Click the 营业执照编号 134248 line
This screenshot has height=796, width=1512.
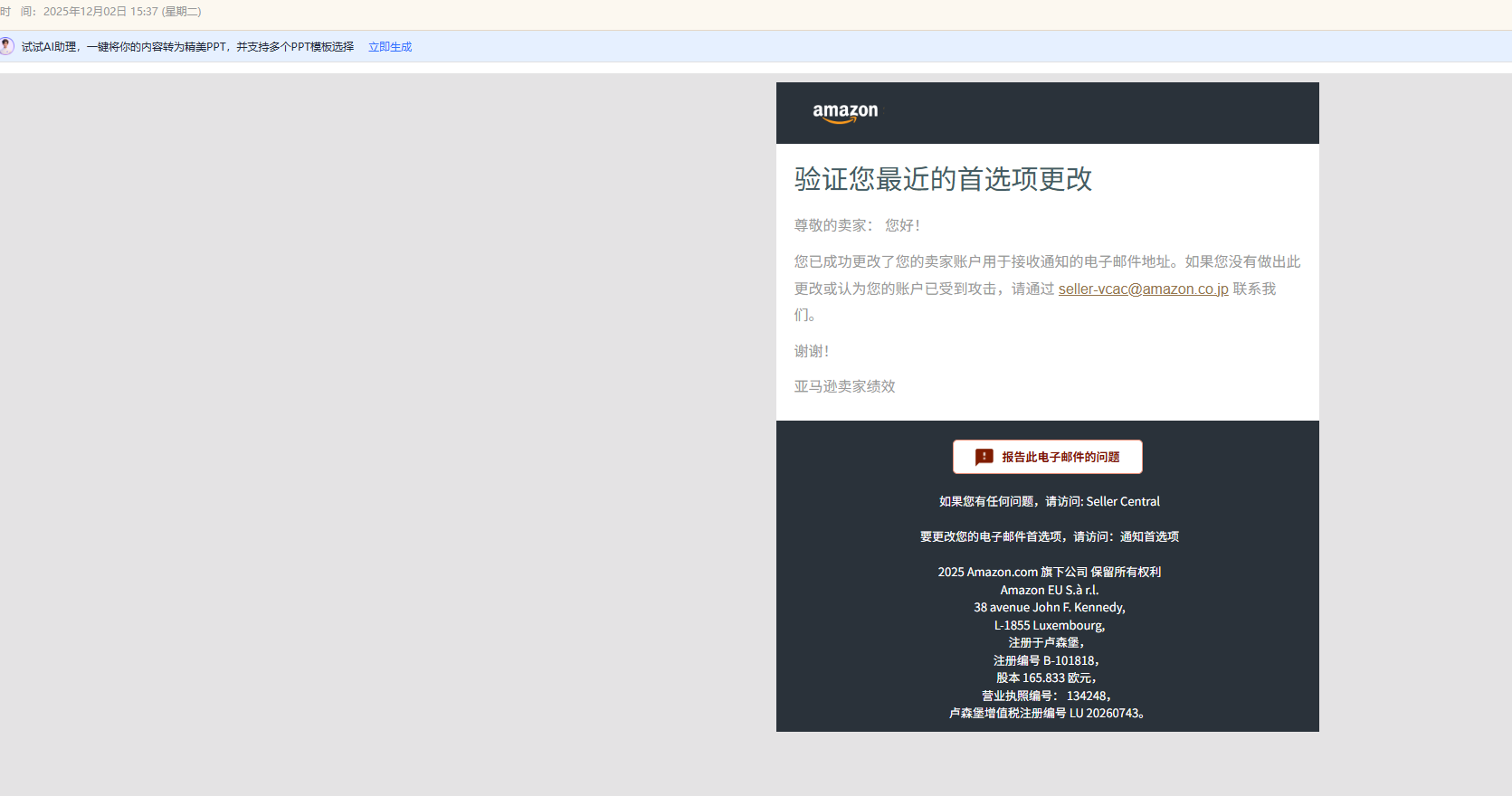1046,696
